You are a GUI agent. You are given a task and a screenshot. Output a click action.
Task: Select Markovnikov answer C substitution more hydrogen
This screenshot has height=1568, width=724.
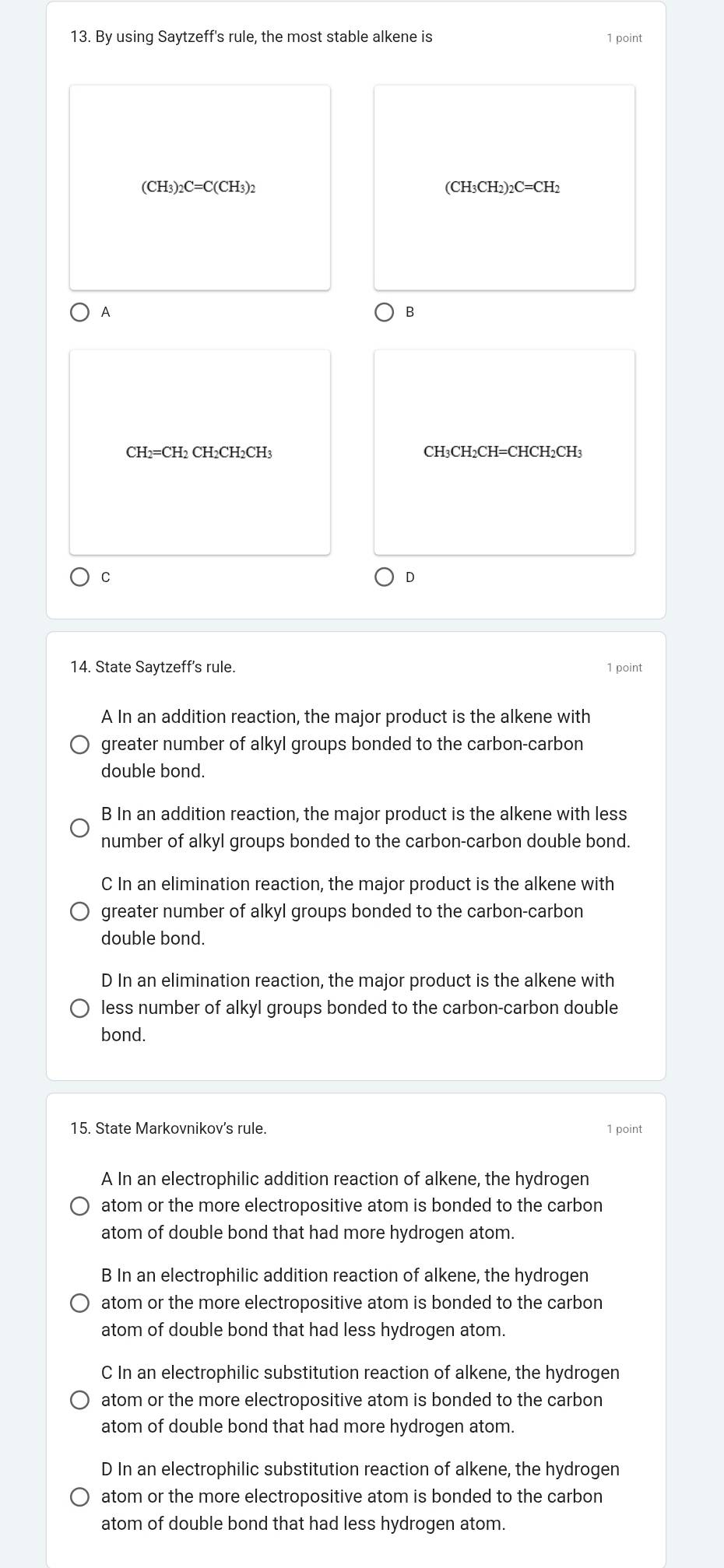pos(79,1401)
